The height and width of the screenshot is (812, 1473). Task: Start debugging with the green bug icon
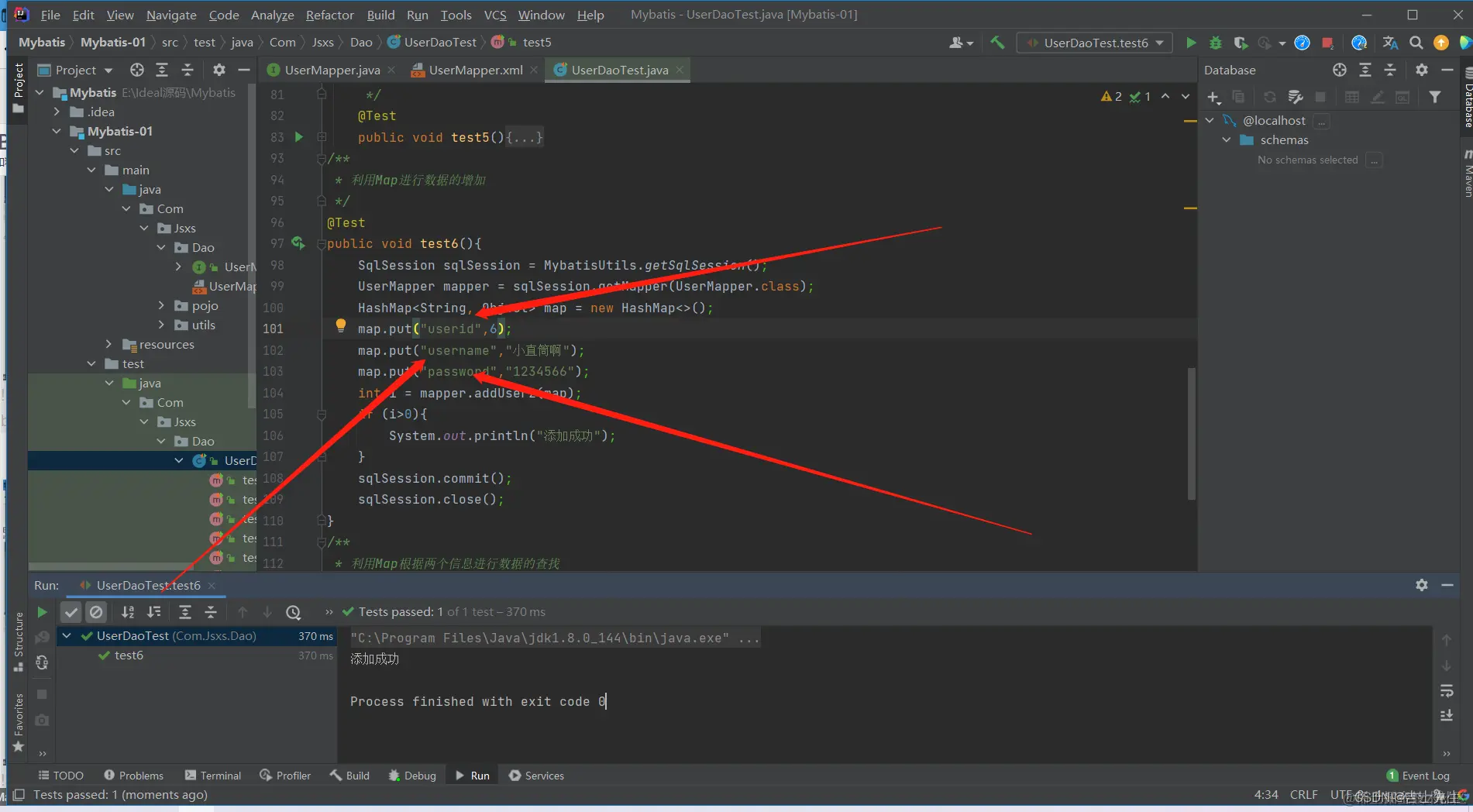tap(1216, 43)
